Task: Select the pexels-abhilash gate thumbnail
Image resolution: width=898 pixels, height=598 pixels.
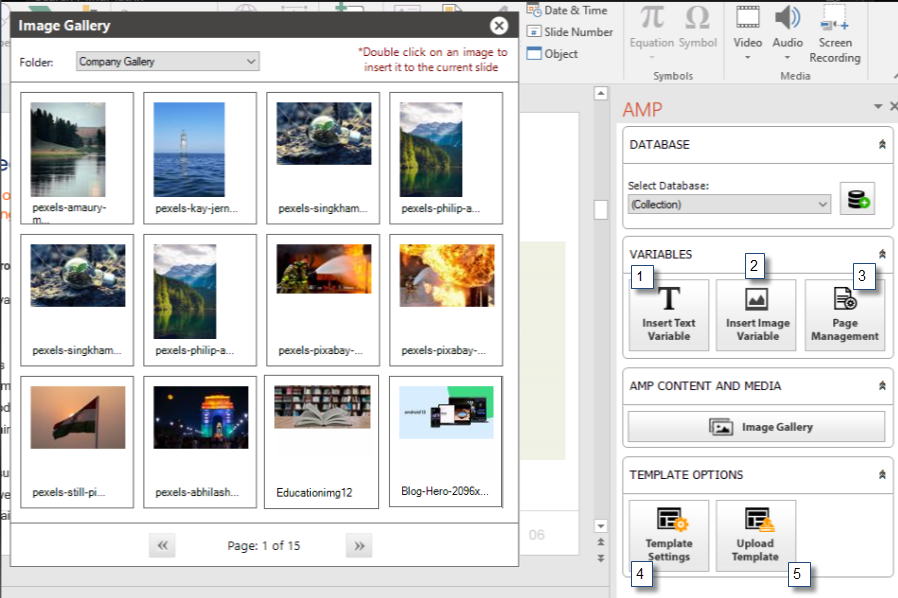Action: click(x=200, y=442)
